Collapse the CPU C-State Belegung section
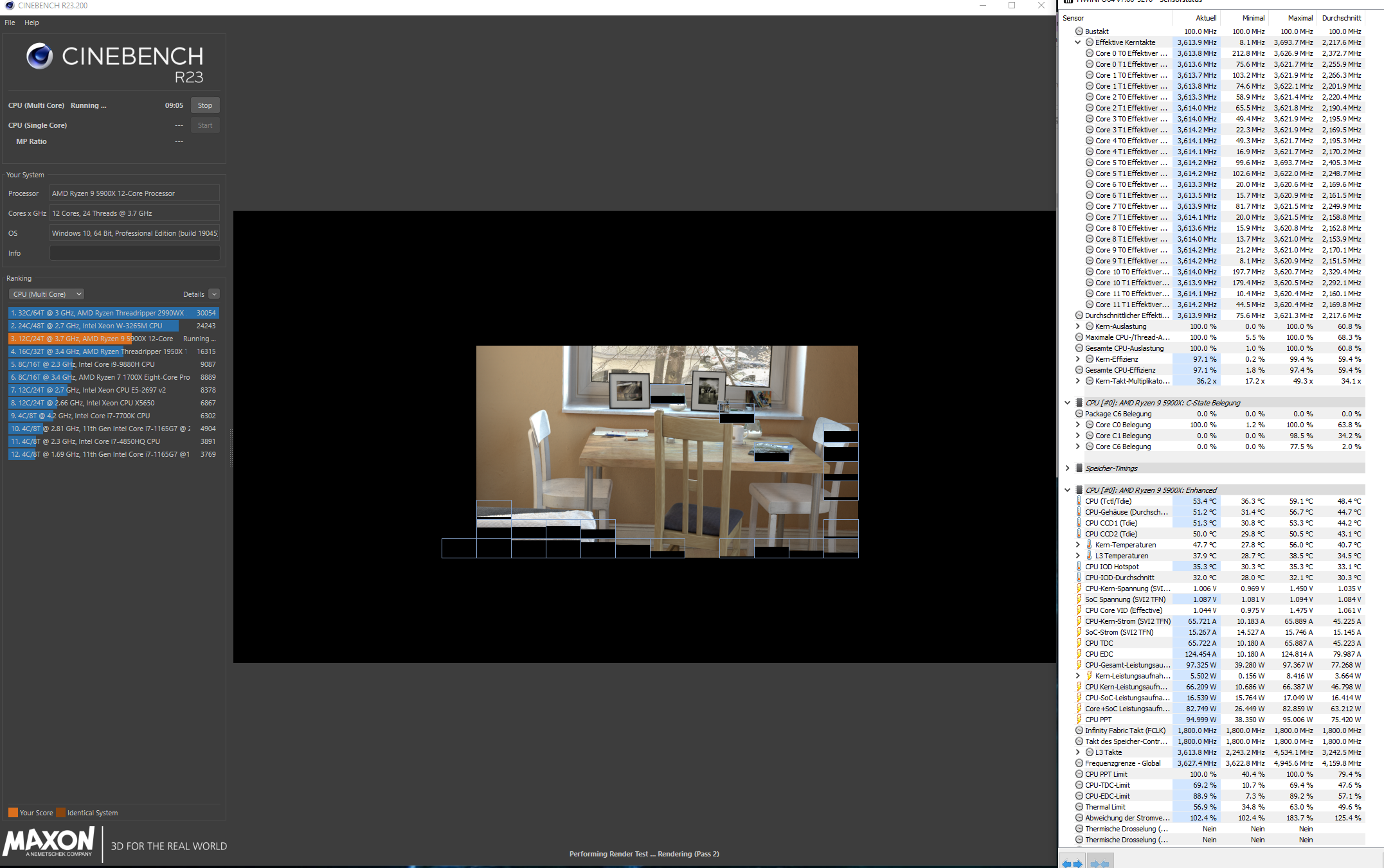 point(1068,403)
